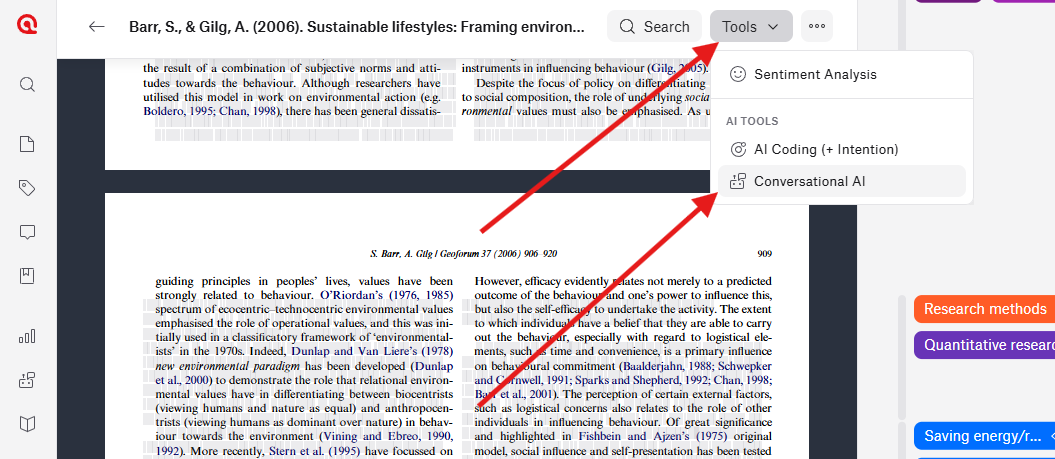Screen dimensions: 1055x459
Task: Open the bar chart analysis icon
Action: pos(27,337)
